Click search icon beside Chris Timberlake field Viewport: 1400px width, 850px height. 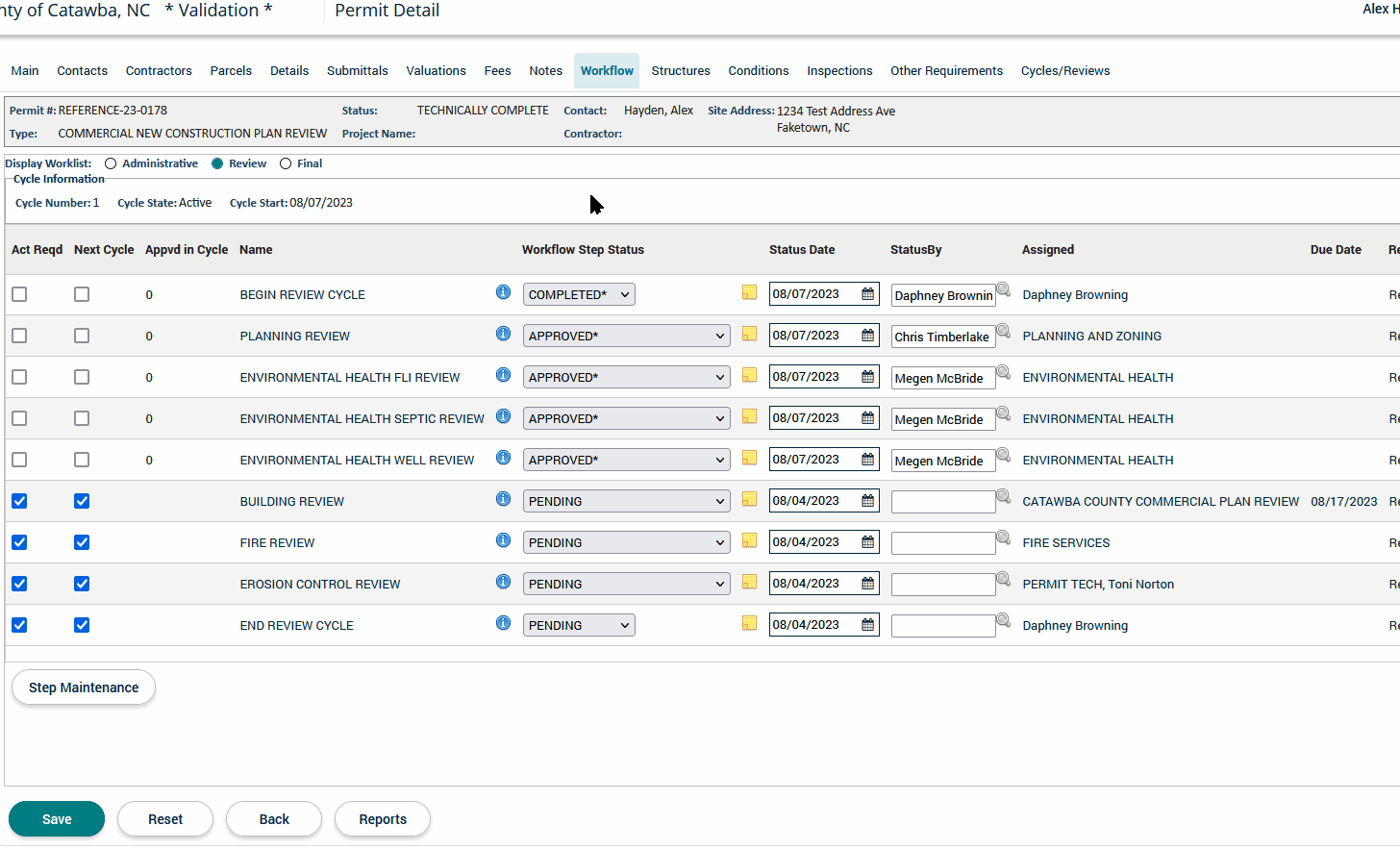tap(1003, 331)
